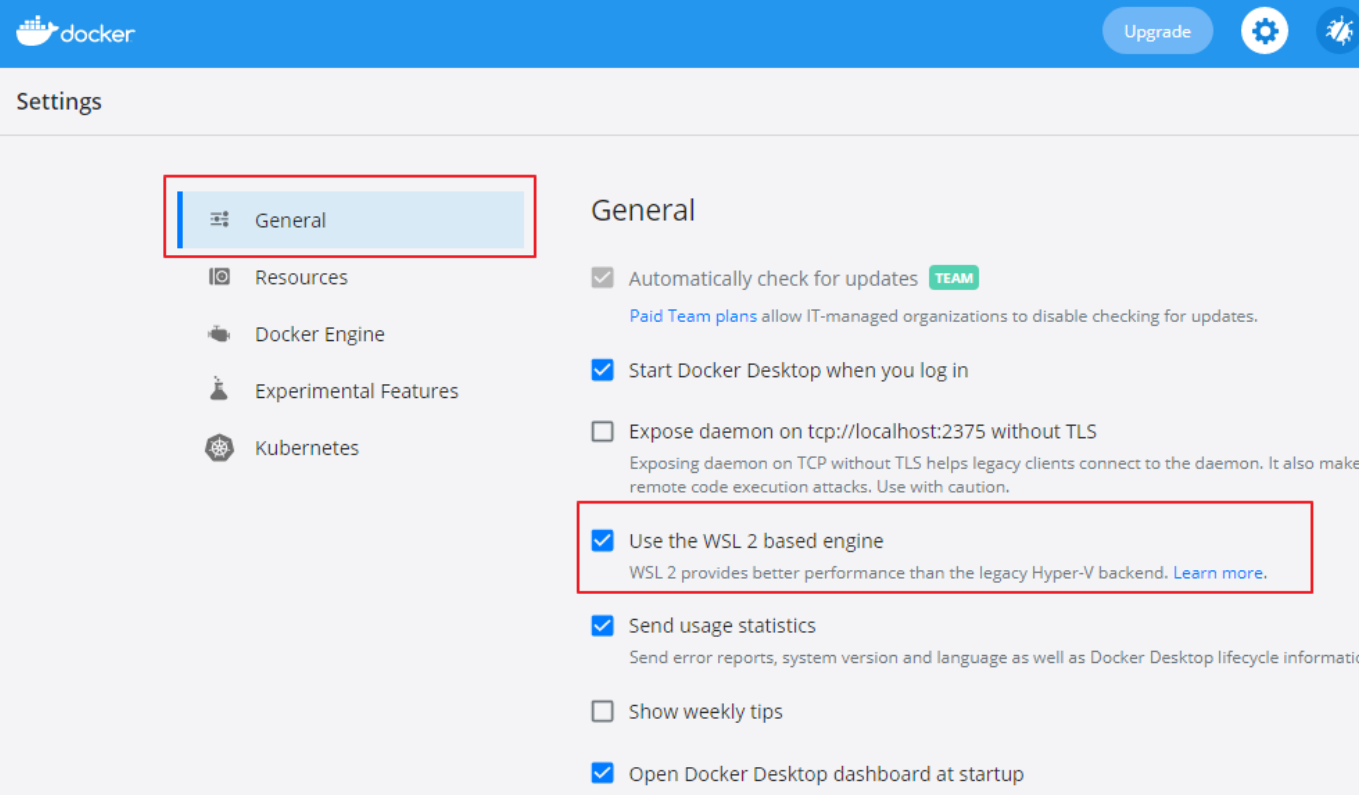Uncheck Open Docker Desktop dashboard at startup
Screen dimensions: 1359x795
(602, 773)
